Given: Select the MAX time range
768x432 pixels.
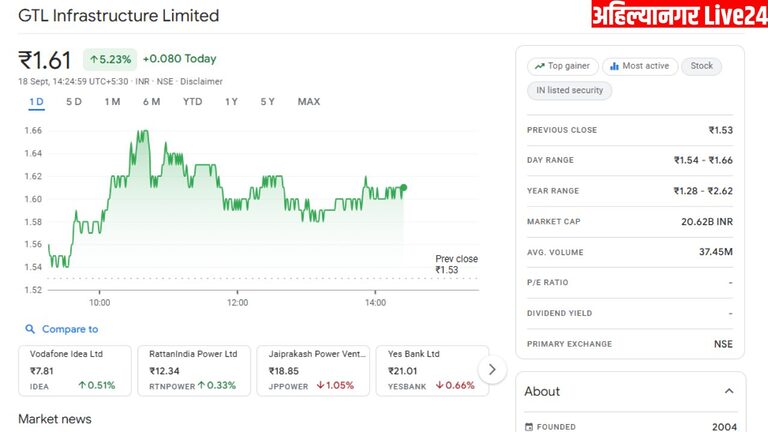Looking at the screenshot, I should pyautogui.click(x=309, y=102).
